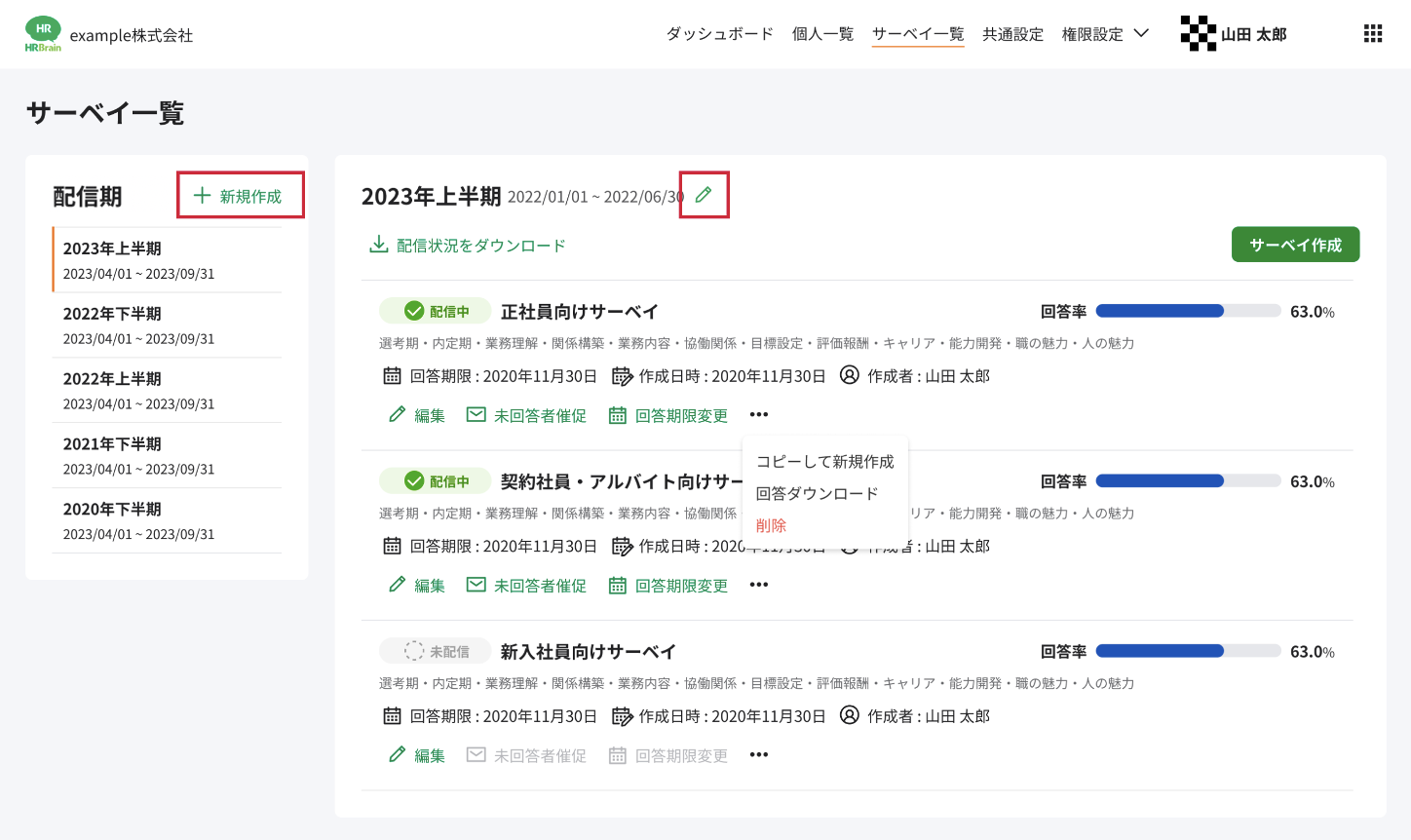Click the 63.0% response rate progress bar
This screenshot has height=840, width=1411.
(1188, 310)
